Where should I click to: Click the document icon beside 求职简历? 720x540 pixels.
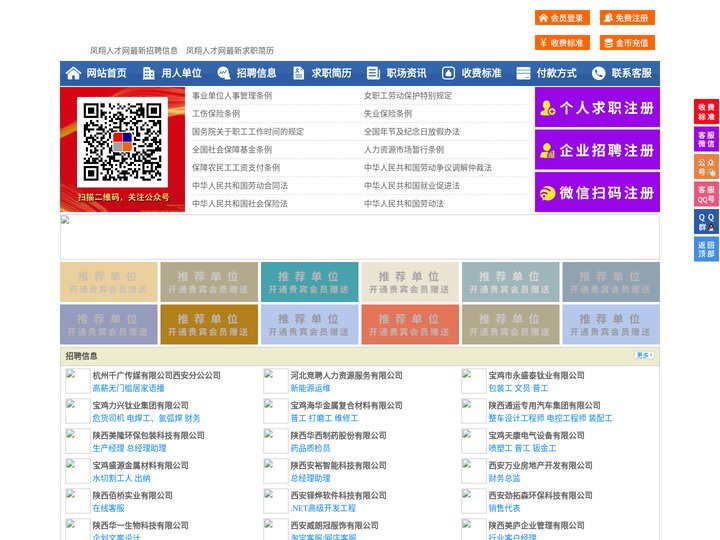coord(298,73)
